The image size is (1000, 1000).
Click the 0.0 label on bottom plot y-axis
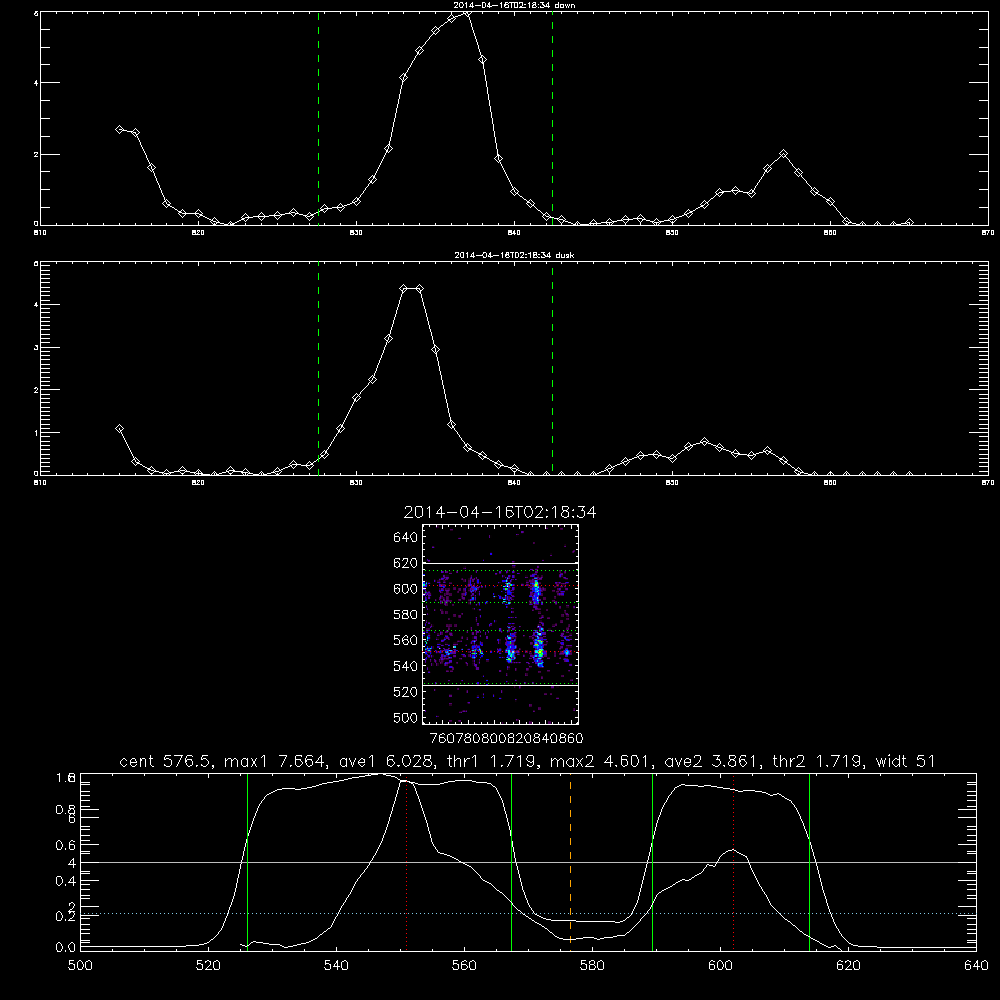tap(66, 948)
